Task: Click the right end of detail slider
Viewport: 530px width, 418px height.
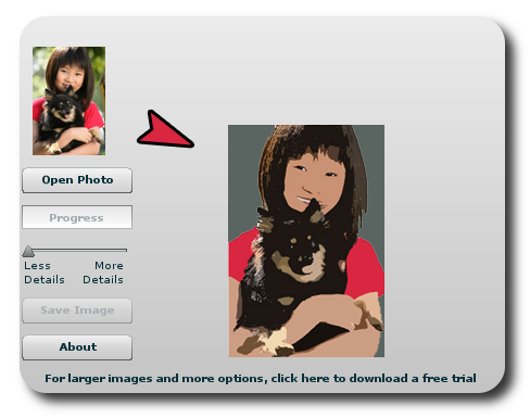Action: [x=126, y=250]
